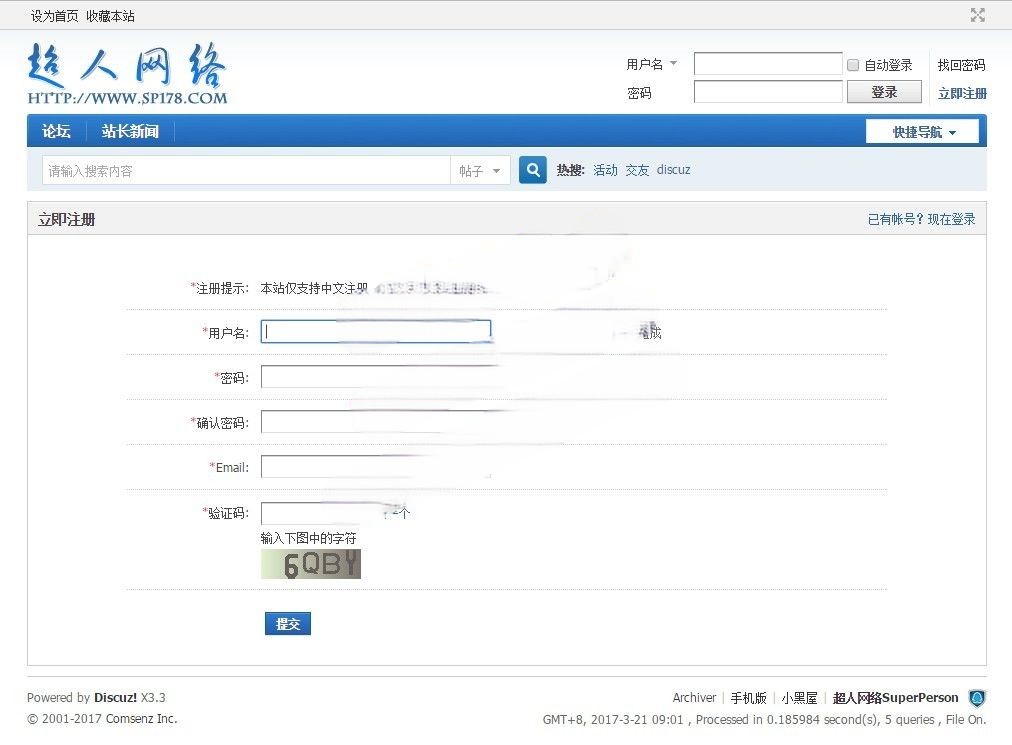The height and width of the screenshot is (745, 1012).
Task: Click the 用户名 registration input field
Action: (x=375, y=331)
